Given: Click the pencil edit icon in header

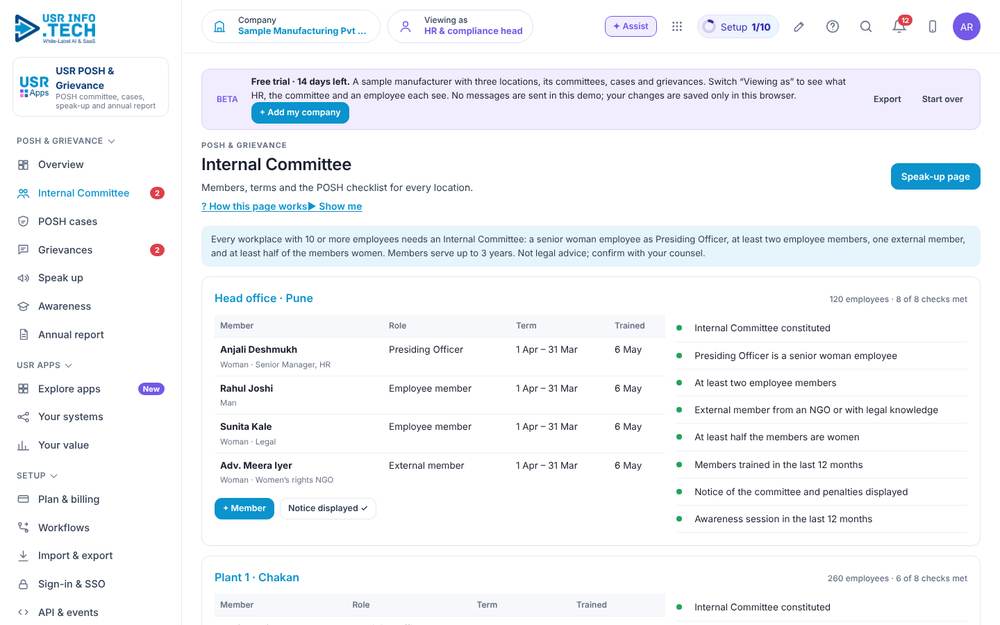Looking at the screenshot, I should 798,26.
